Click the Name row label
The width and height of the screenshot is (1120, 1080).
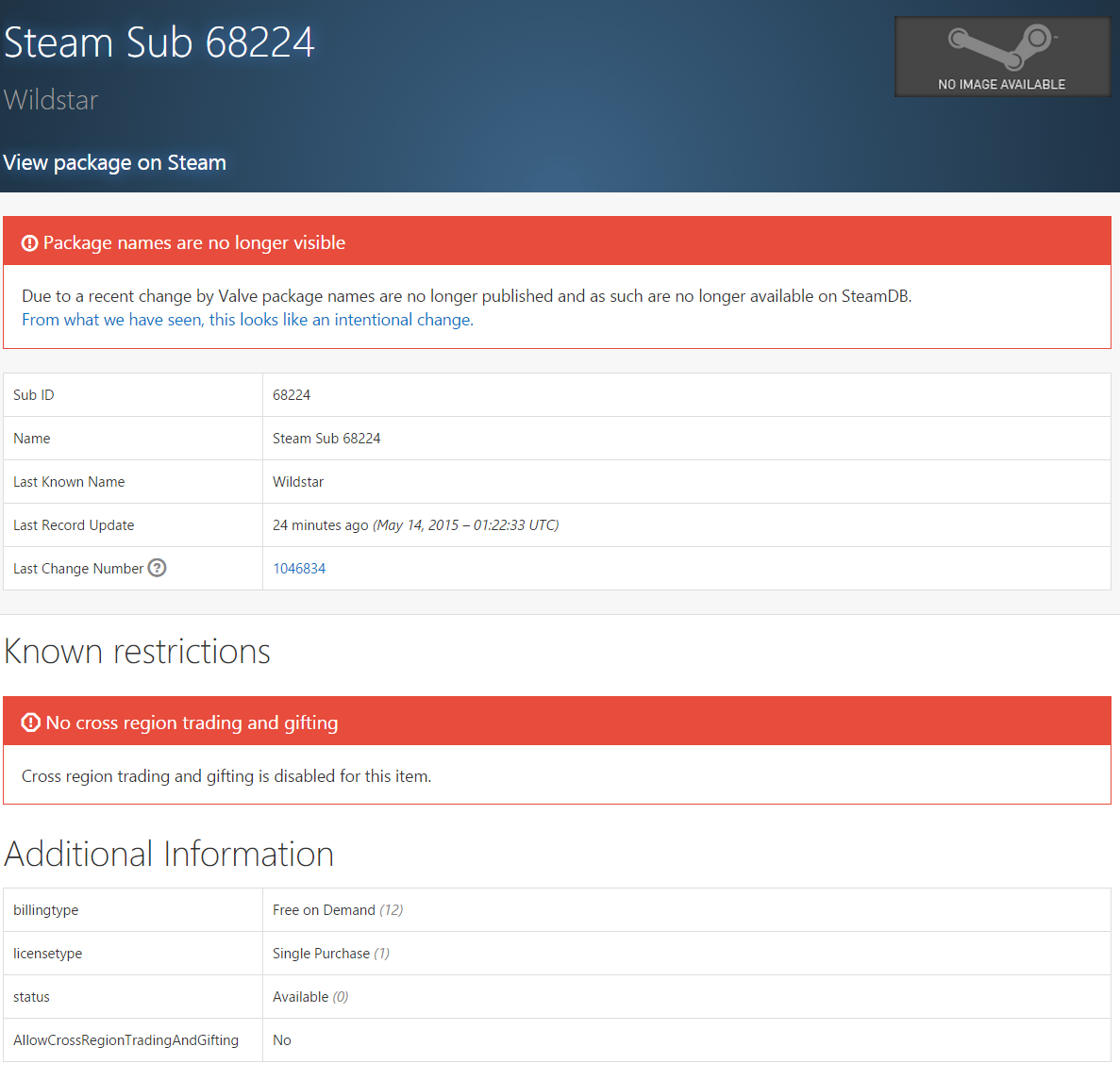pyautogui.click(x=31, y=439)
